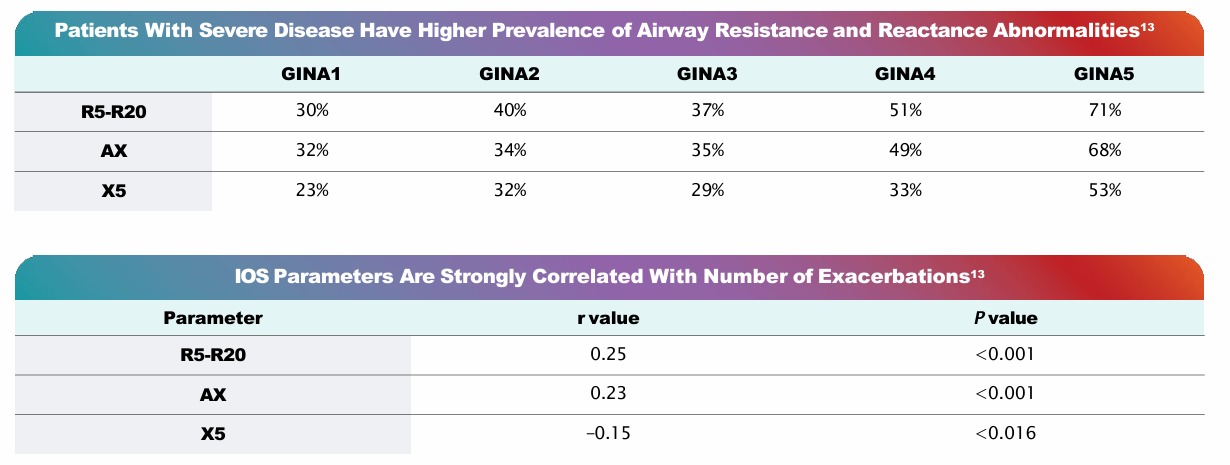Click the 'Parameter' column header

click(x=213, y=319)
